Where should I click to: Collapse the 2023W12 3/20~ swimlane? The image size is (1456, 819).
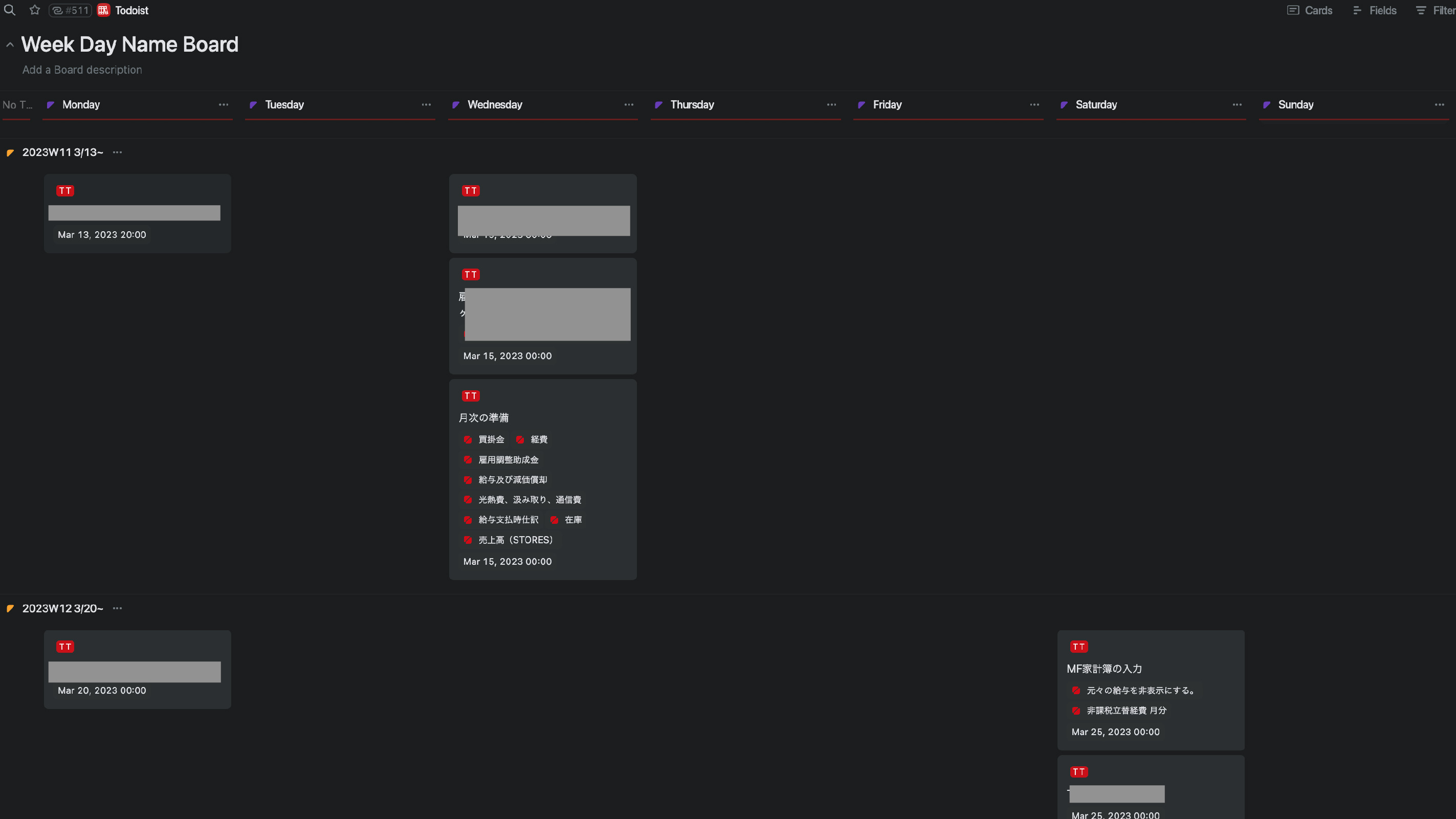10,608
